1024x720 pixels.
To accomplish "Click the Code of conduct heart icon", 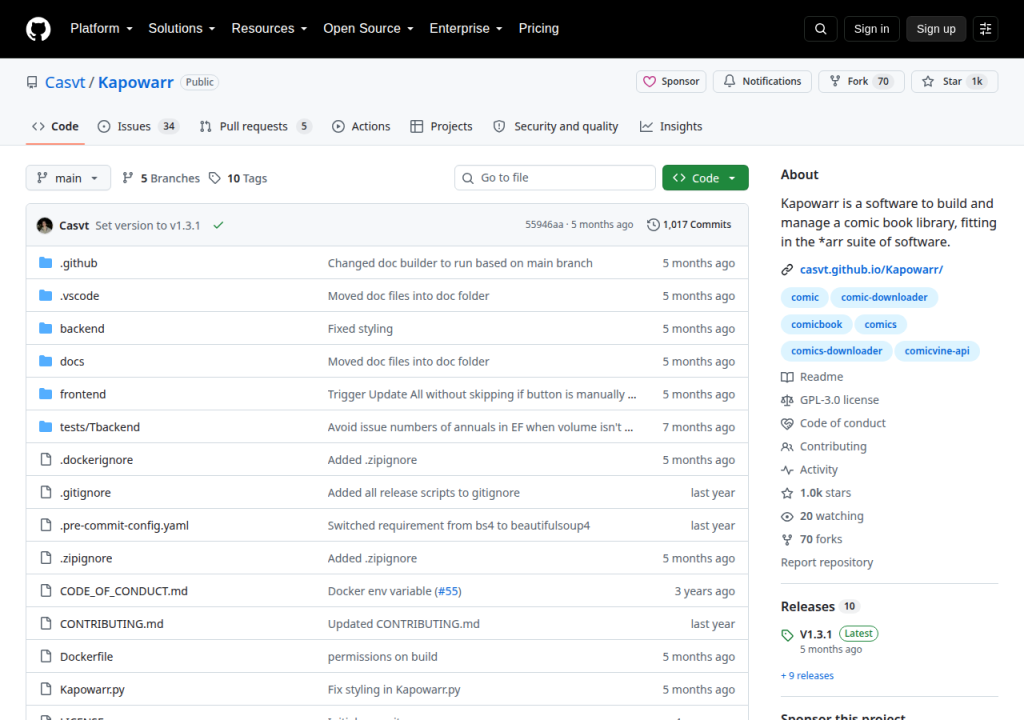I will [x=787, y=423].
